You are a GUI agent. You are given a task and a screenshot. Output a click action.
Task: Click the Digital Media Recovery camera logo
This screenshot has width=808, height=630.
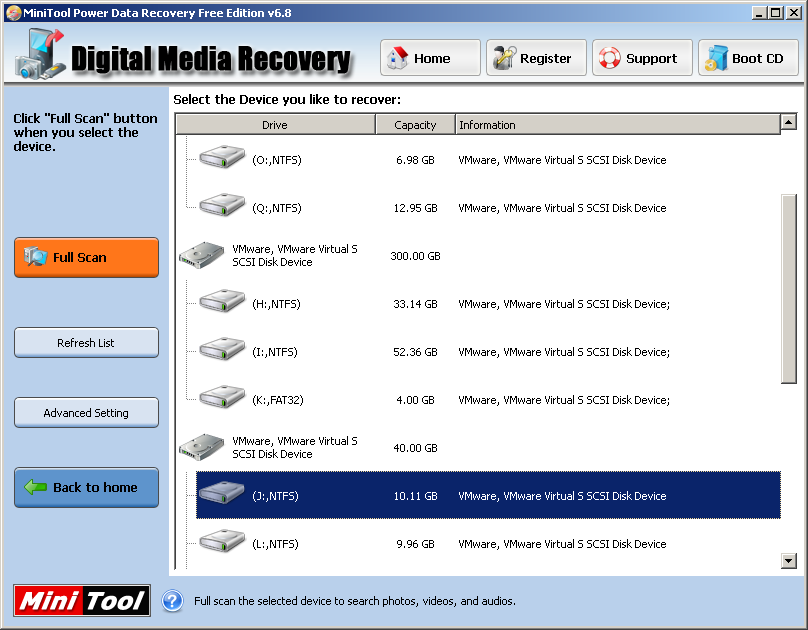[x=40, y=55]
